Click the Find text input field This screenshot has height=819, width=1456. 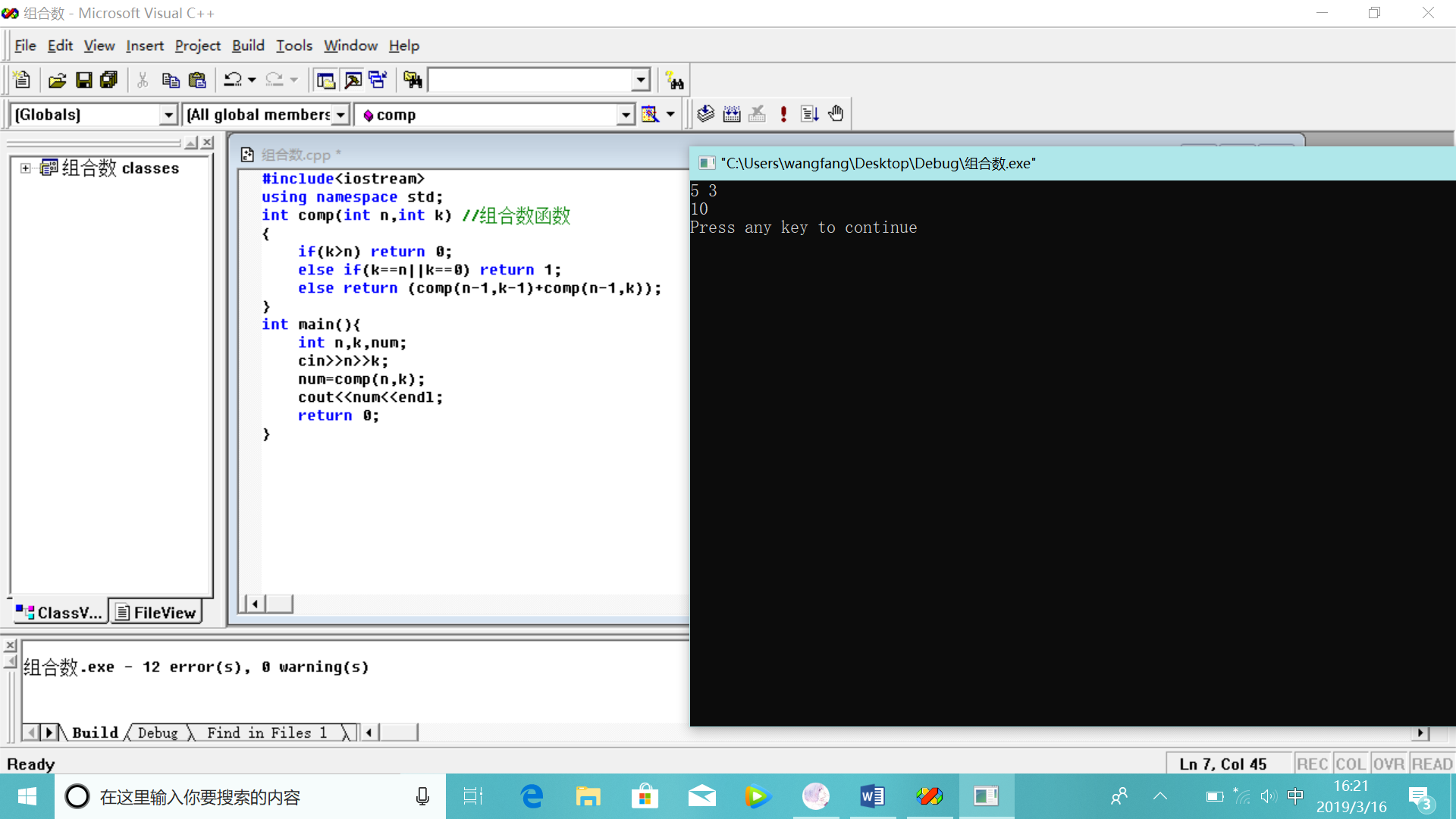tap(531, 80)
